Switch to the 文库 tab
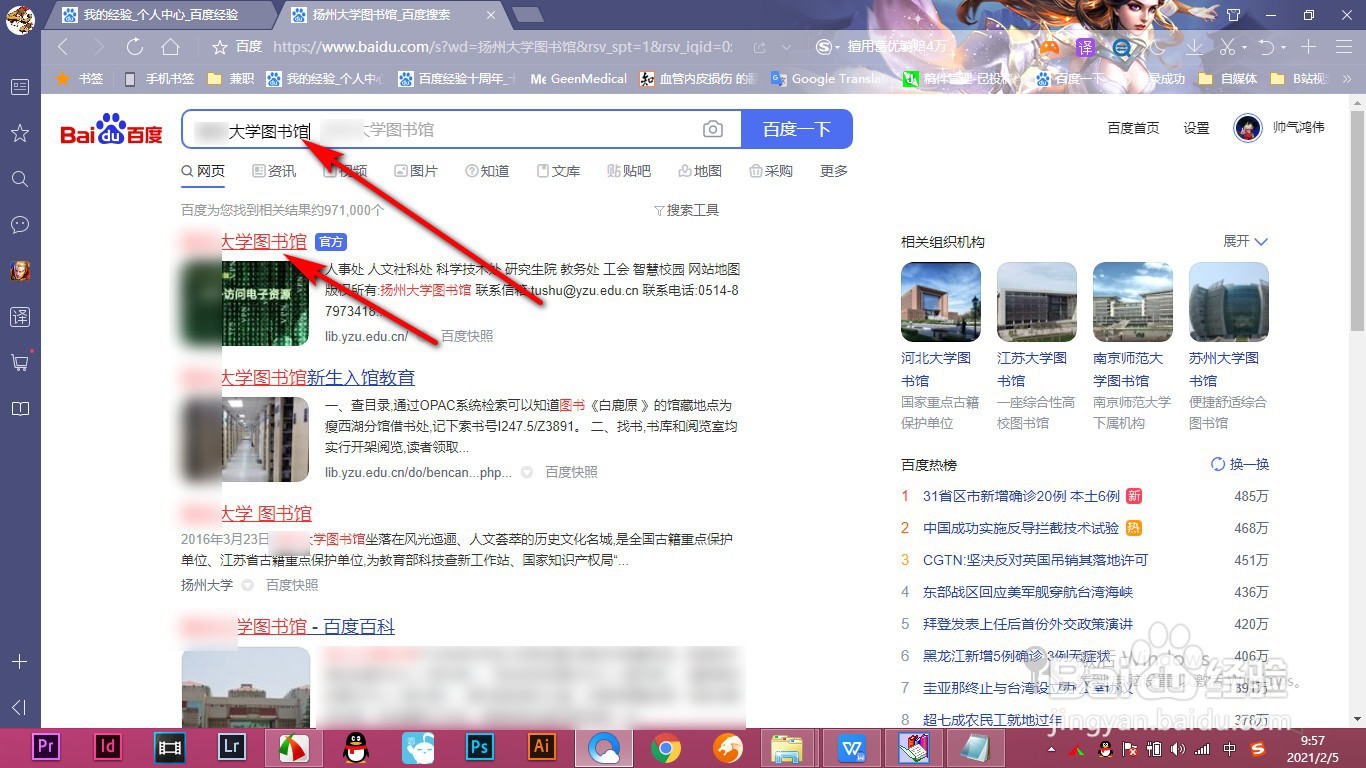Image resolution: width=1366 pixels, height=768 pixels. tap(558, 171)
